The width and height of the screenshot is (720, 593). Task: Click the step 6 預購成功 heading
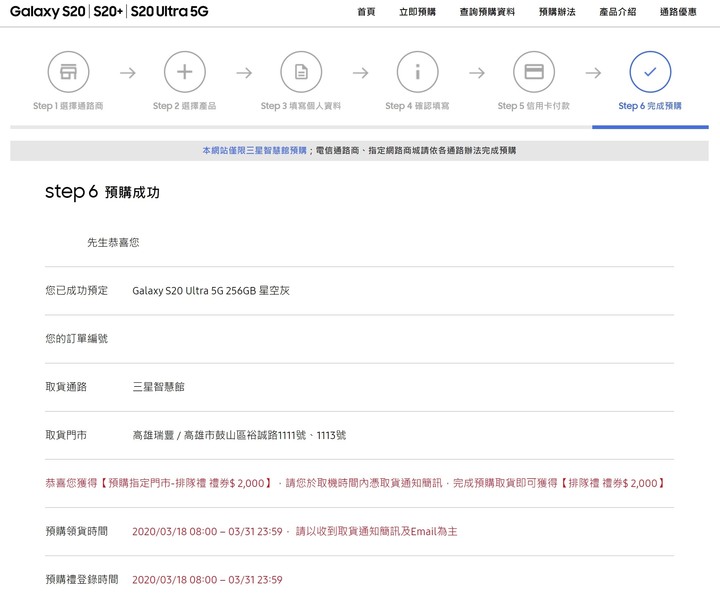click(102, 192)
